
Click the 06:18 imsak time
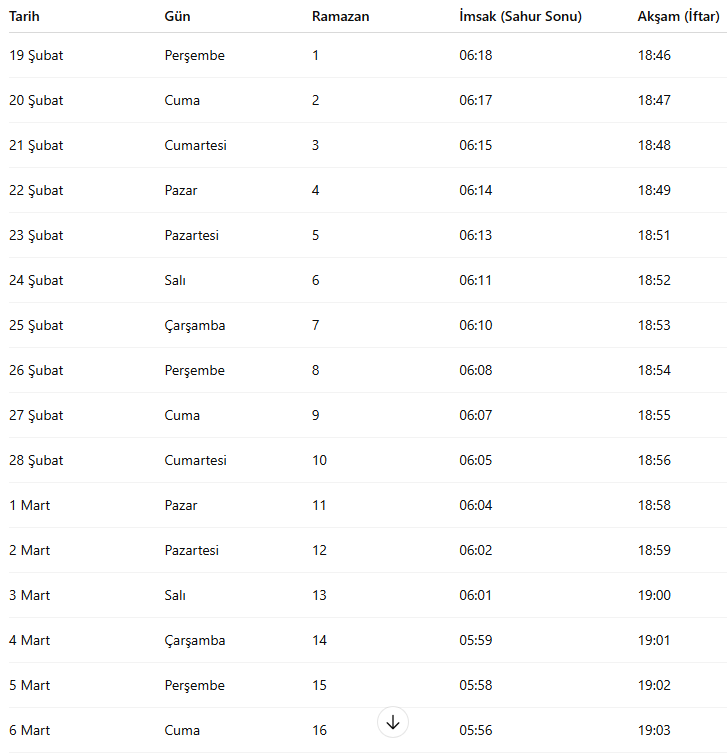[x=476, y=55]
